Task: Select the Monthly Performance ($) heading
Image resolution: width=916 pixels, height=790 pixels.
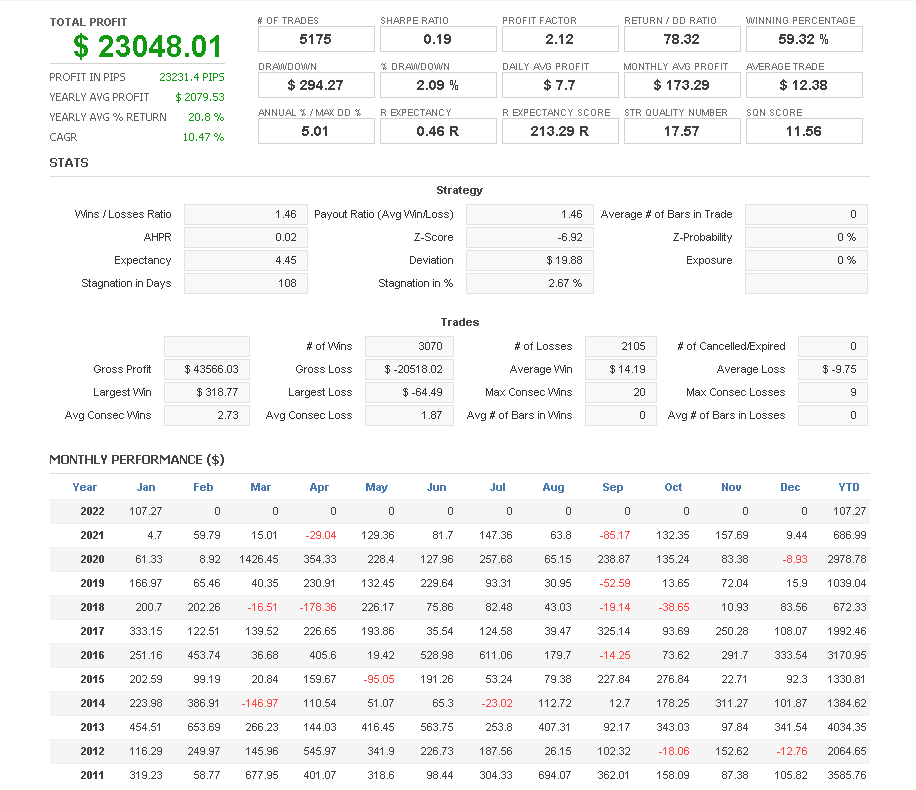Action: point(137,460)
